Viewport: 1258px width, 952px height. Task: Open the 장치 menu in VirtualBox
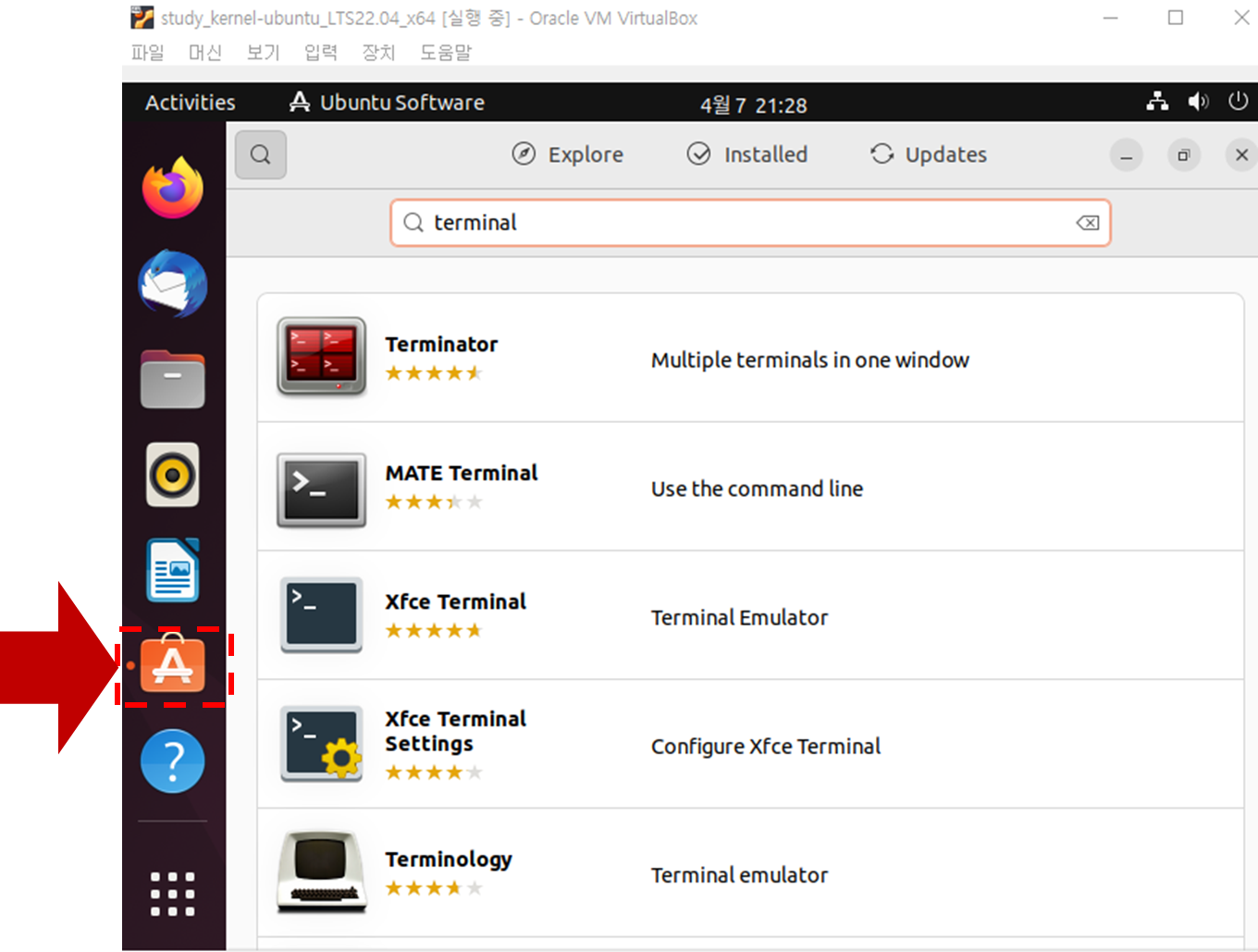click(378, 53)
